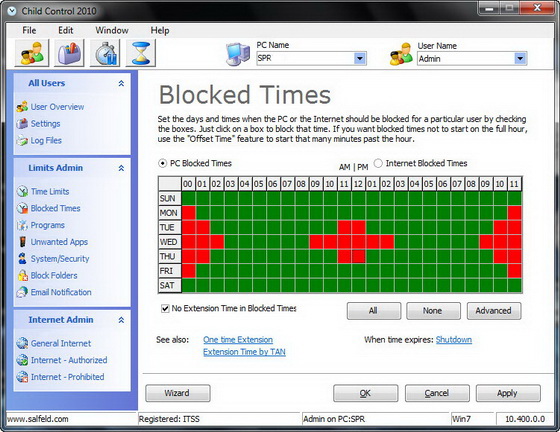
Task: Open System/Security settings
Action: tap(60, 258)
